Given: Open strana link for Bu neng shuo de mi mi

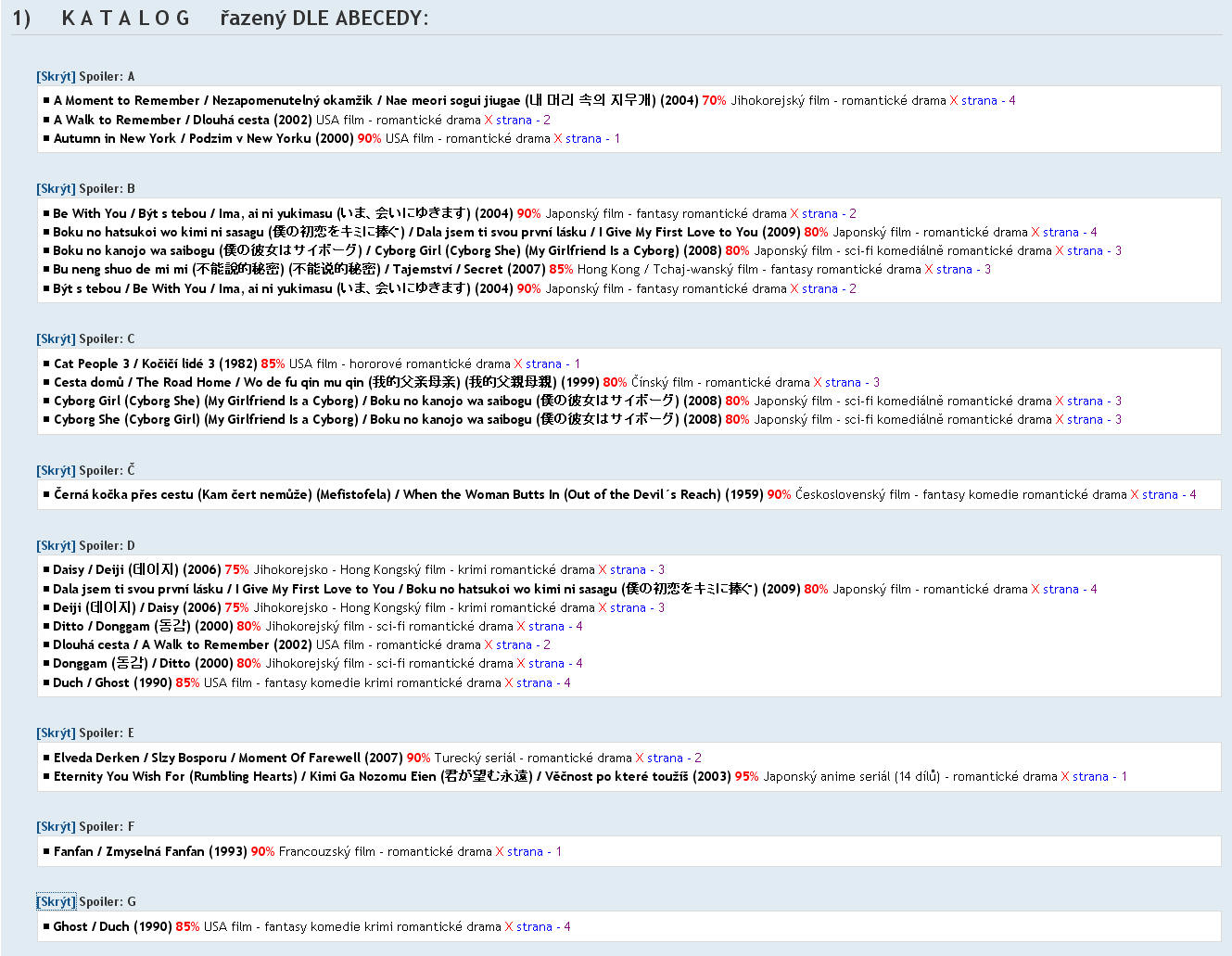Looking at the screenshot, I should coord(954,270).
